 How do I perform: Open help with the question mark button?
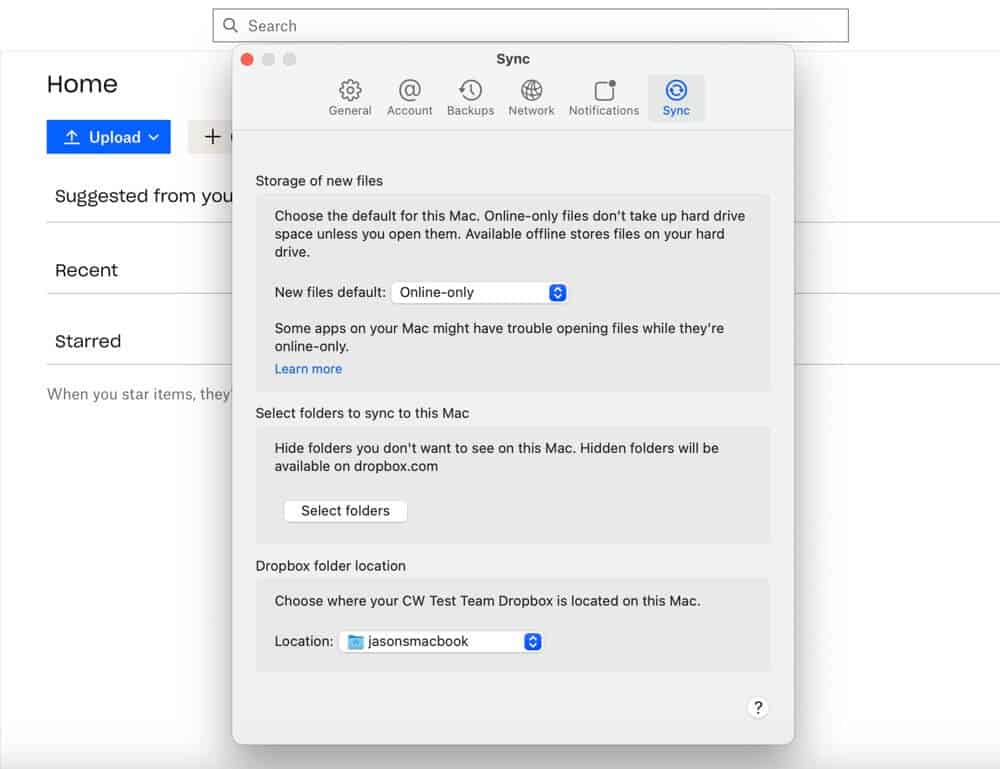pyautogui.click(x=758, y=708)
